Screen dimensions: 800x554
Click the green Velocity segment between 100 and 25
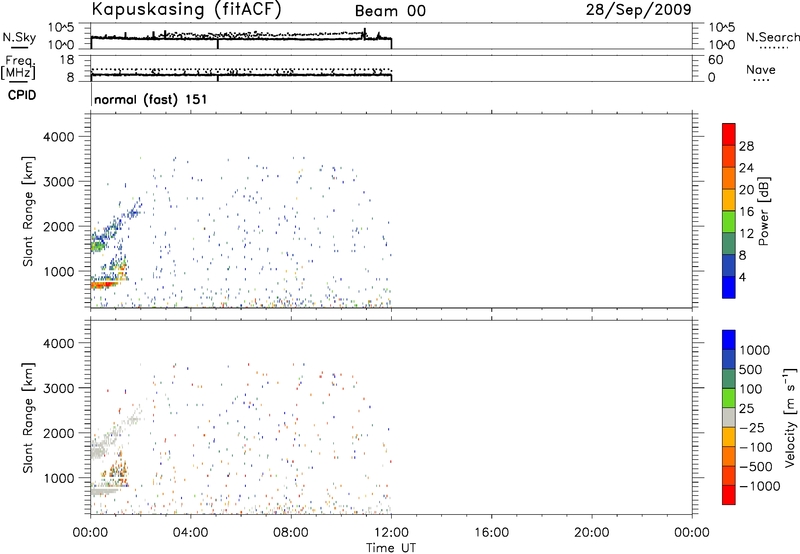click(x=729, y=398)
